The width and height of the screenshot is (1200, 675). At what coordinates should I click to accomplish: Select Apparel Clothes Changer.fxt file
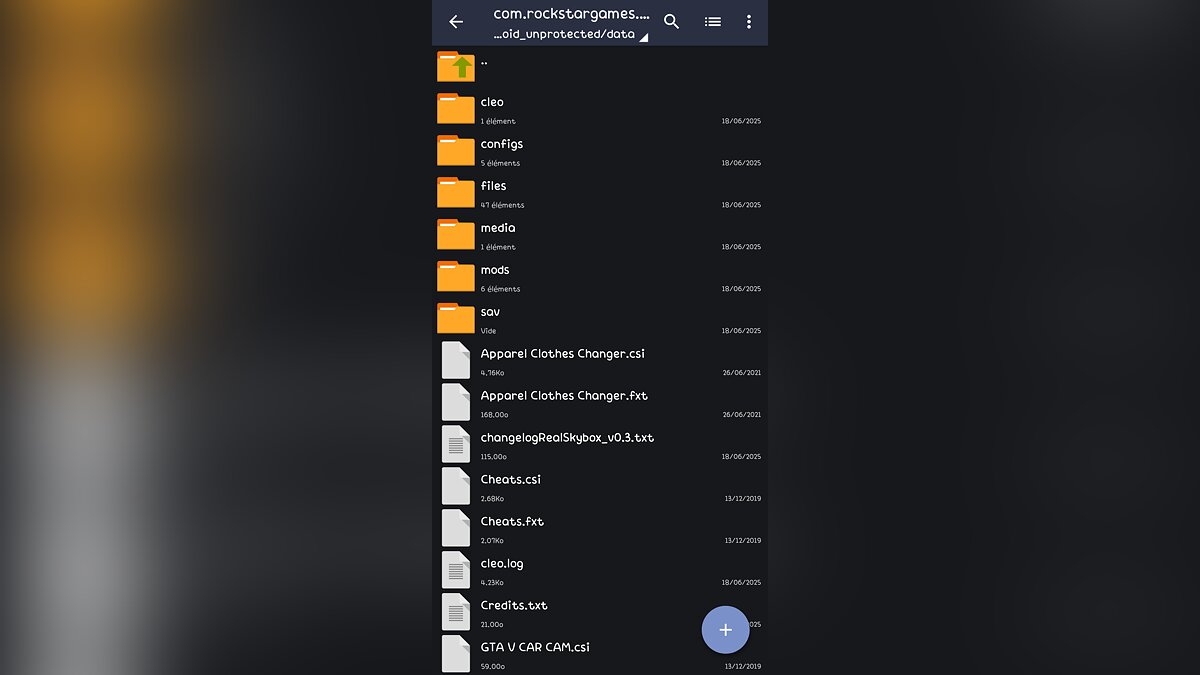[564, 396]
